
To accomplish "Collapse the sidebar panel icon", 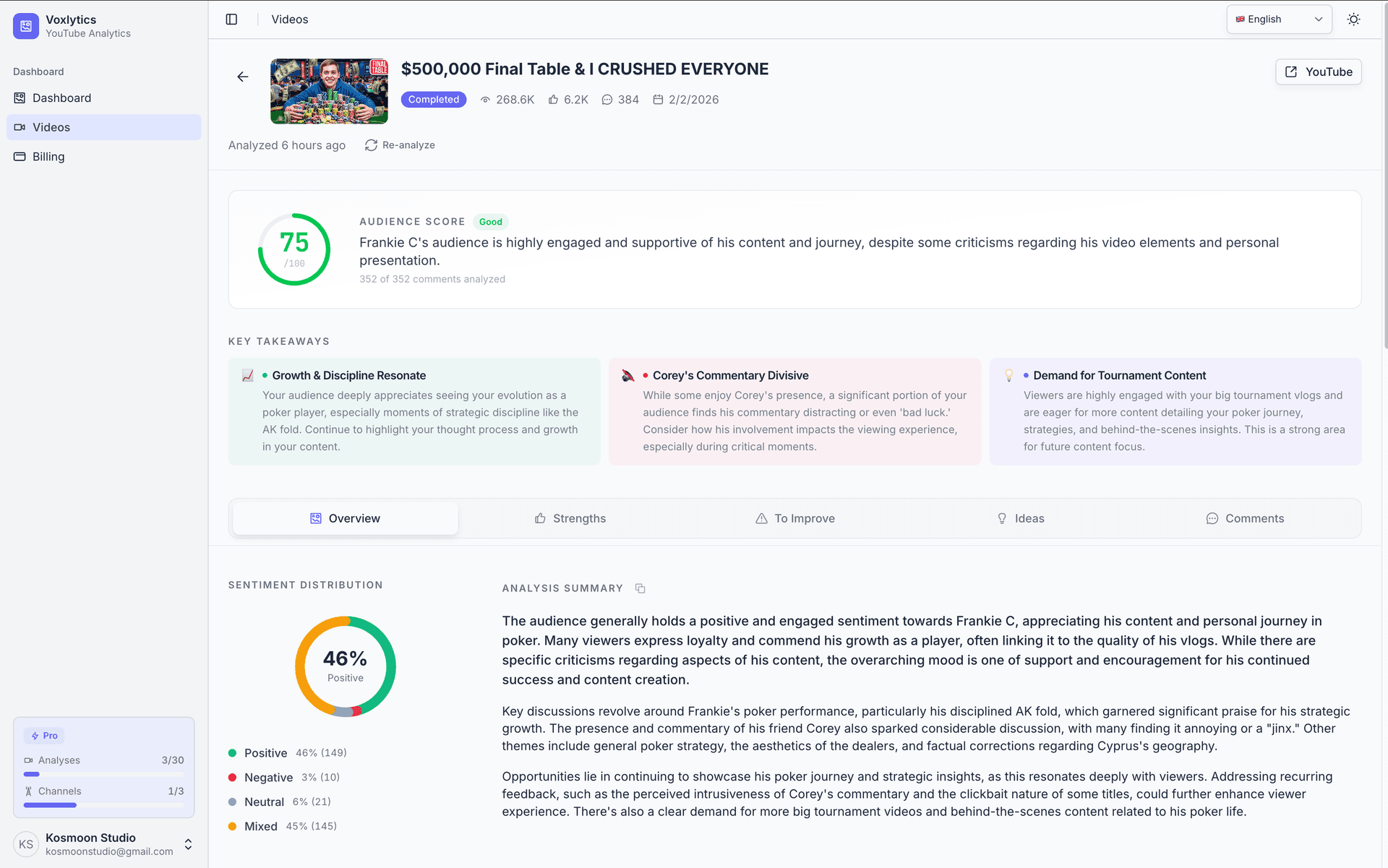I will [x=231, y=19].
